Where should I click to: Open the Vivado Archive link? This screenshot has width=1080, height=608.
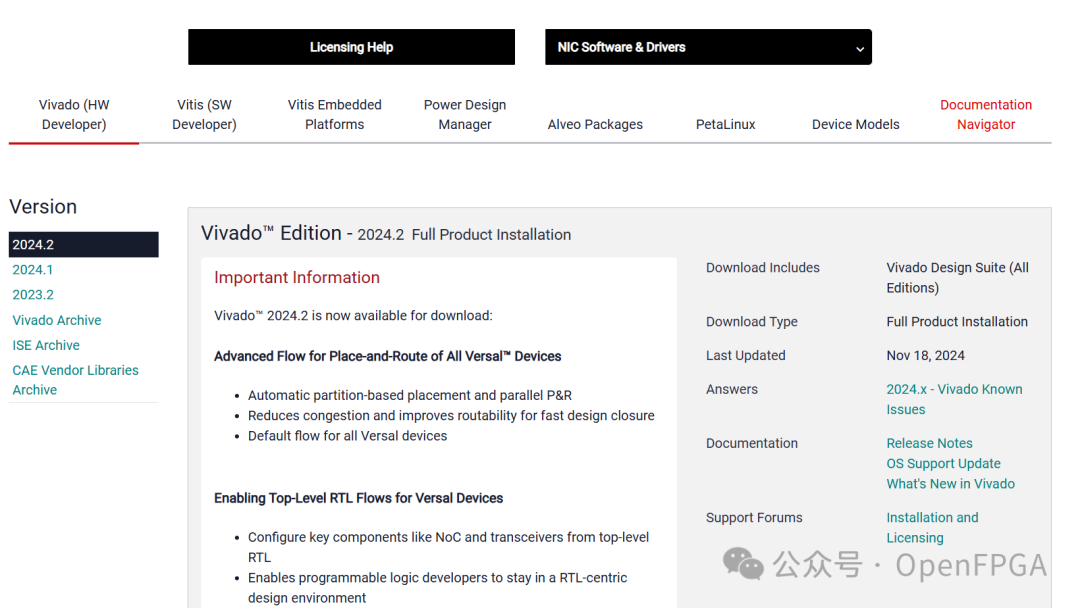point(56,320)
